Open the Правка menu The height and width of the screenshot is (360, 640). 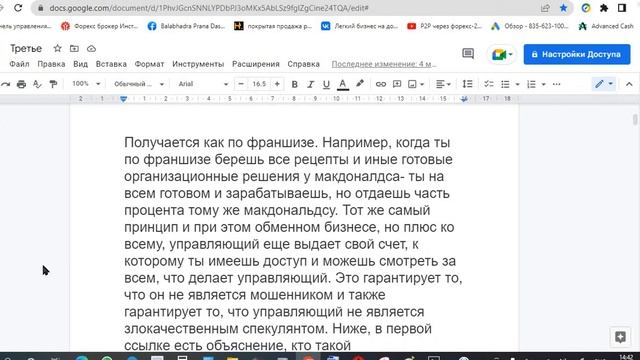coord(51,64)
